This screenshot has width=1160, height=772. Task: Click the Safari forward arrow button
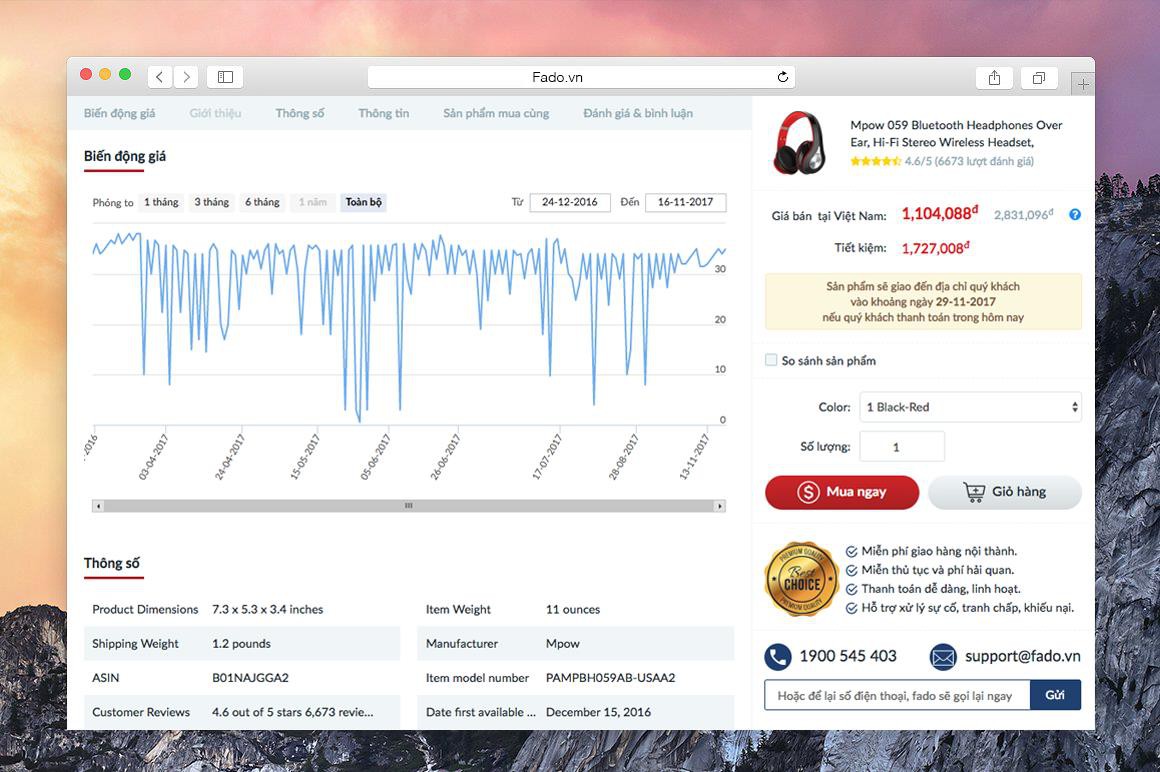pos(186,77)
